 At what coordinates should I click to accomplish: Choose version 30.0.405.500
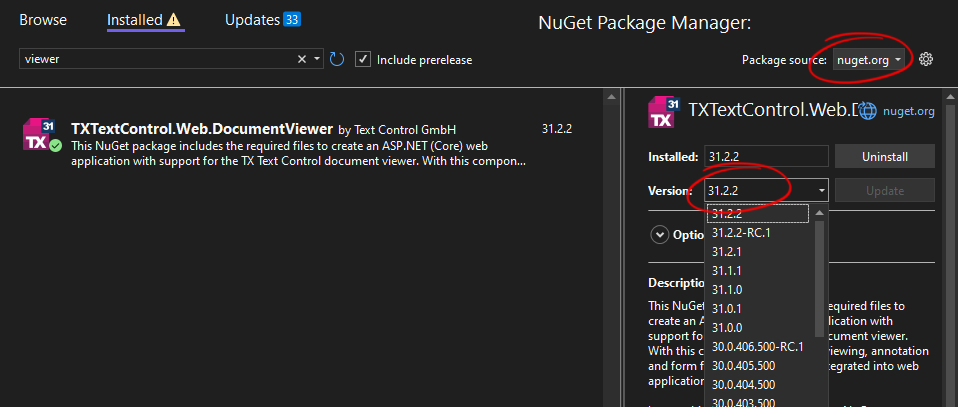point(759,366)
